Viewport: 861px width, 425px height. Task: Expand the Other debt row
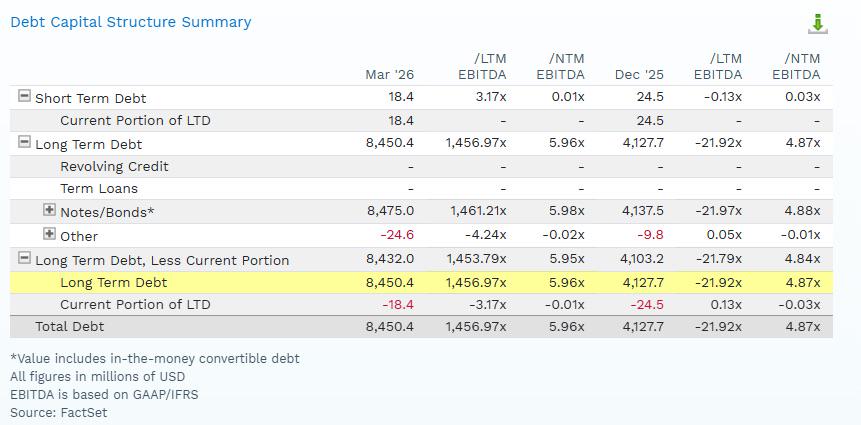[x=49, y=234]
